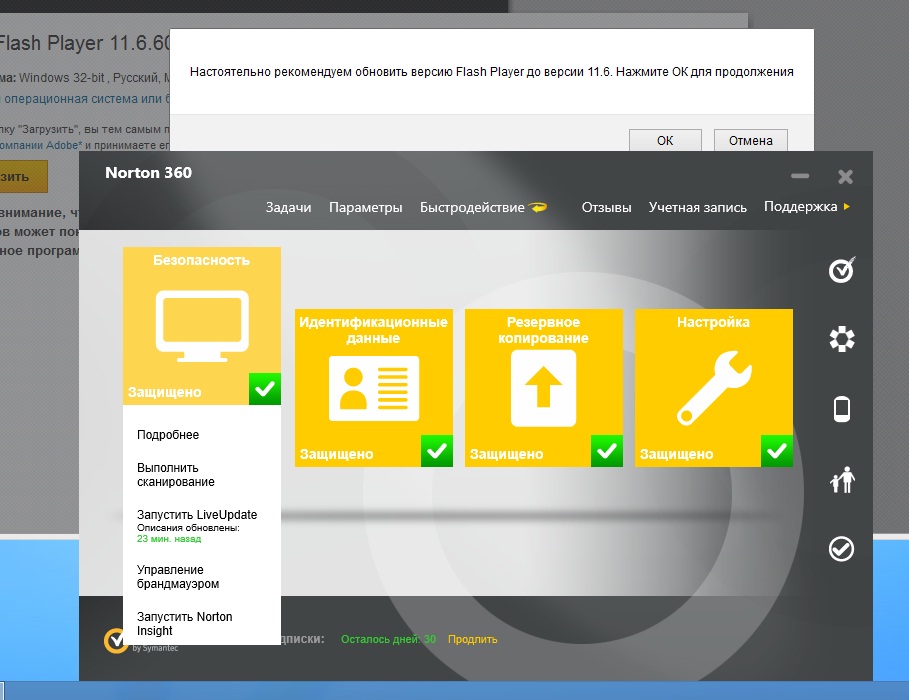Click Защищено status on Идентификационные данные tile
This screenshot has height=700, width=909.
pos(336,454)
